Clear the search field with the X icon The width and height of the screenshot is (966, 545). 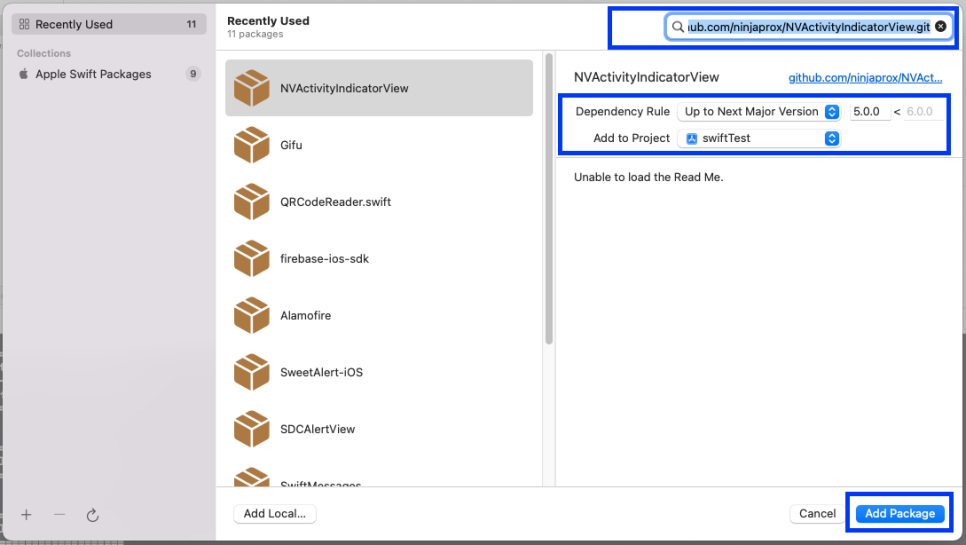[x=941, y=26]
